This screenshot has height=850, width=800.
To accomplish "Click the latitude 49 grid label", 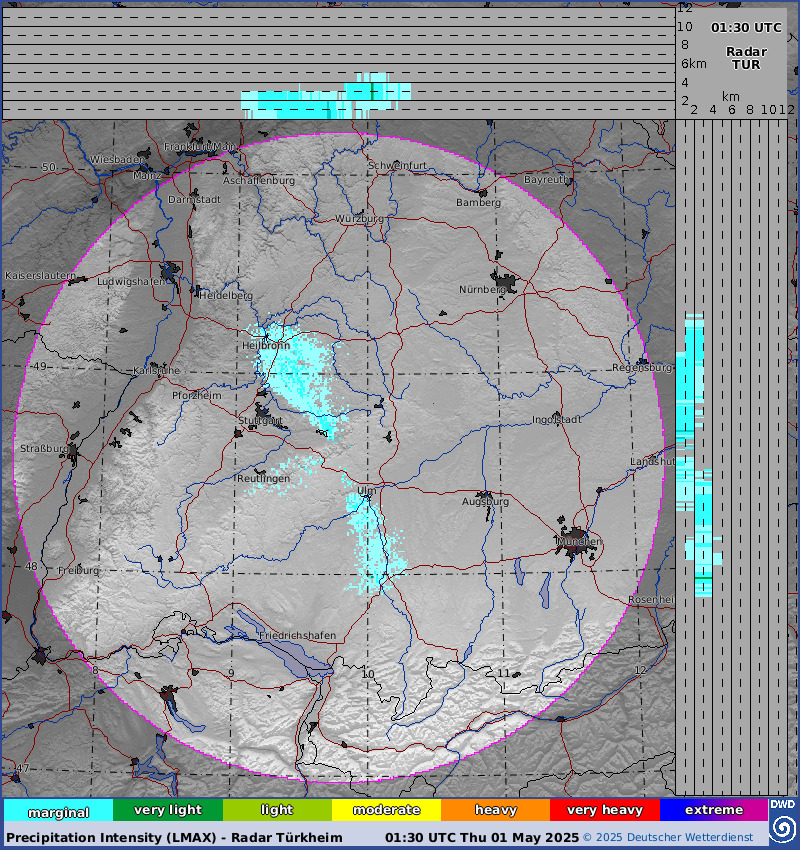I will pos(40,366).
